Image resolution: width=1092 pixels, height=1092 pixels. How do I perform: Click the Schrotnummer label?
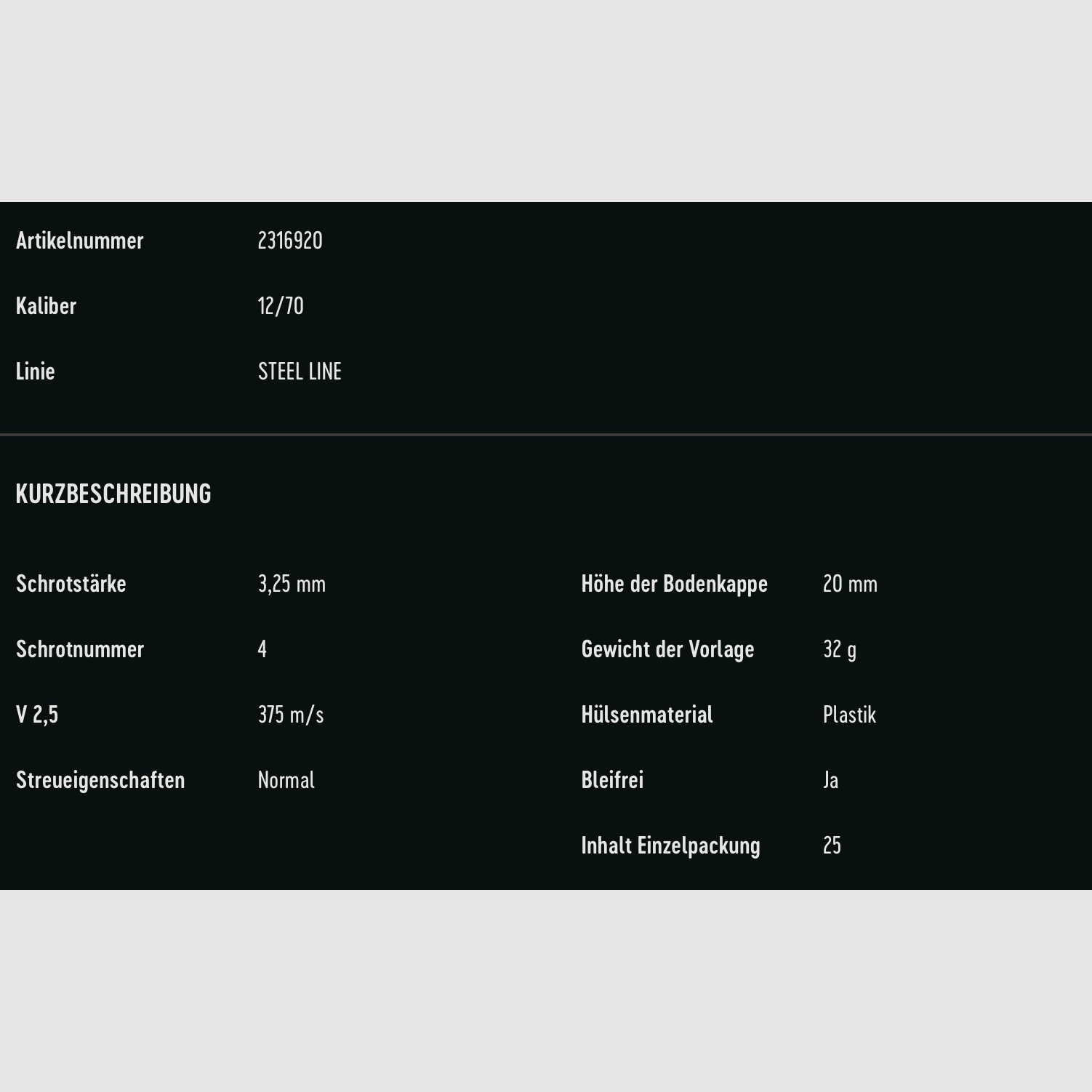pyautogui.click(x=80, y=649)
